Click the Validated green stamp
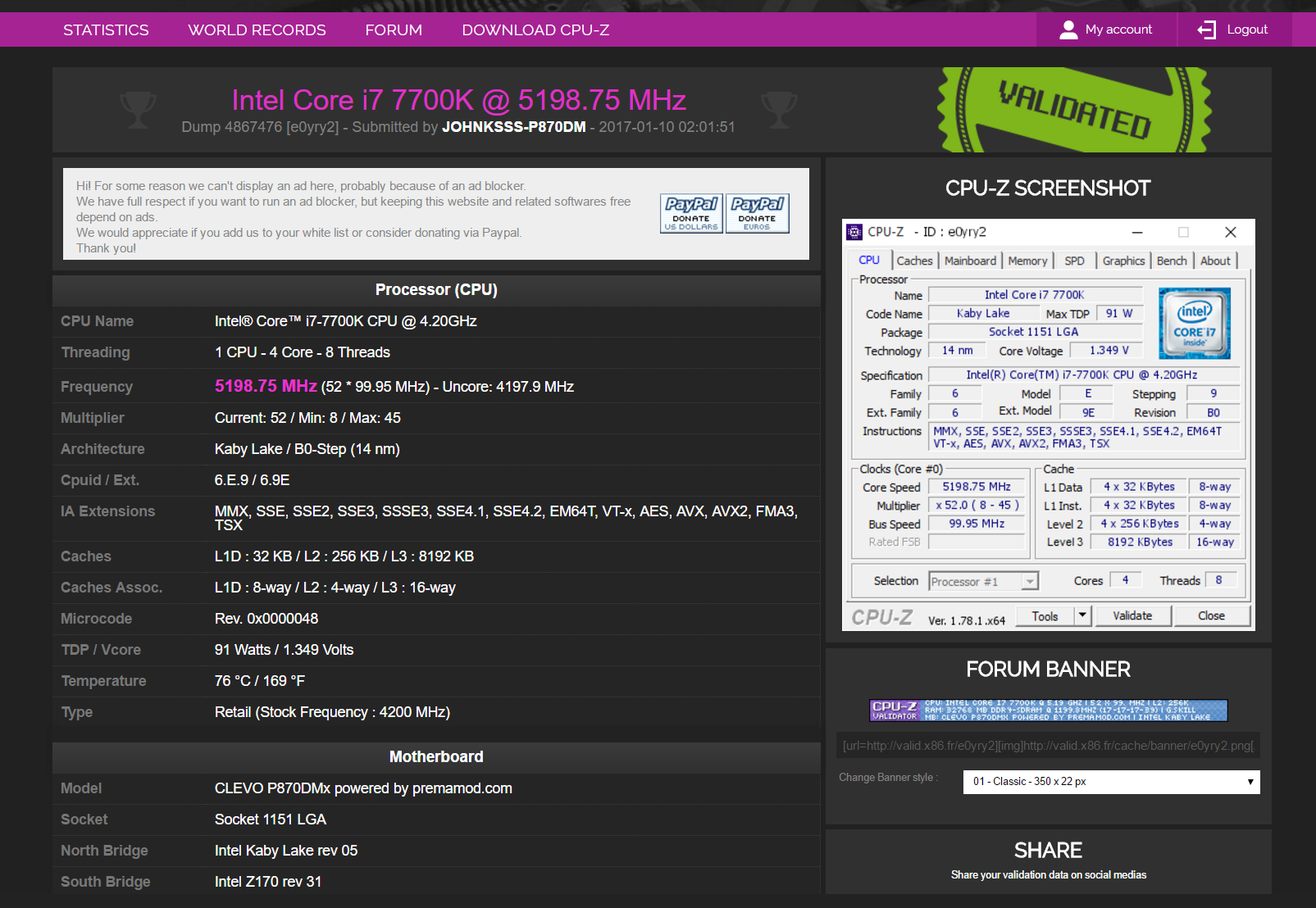The height and width of the screenshot is (908, 1316). click(1074, 110)
